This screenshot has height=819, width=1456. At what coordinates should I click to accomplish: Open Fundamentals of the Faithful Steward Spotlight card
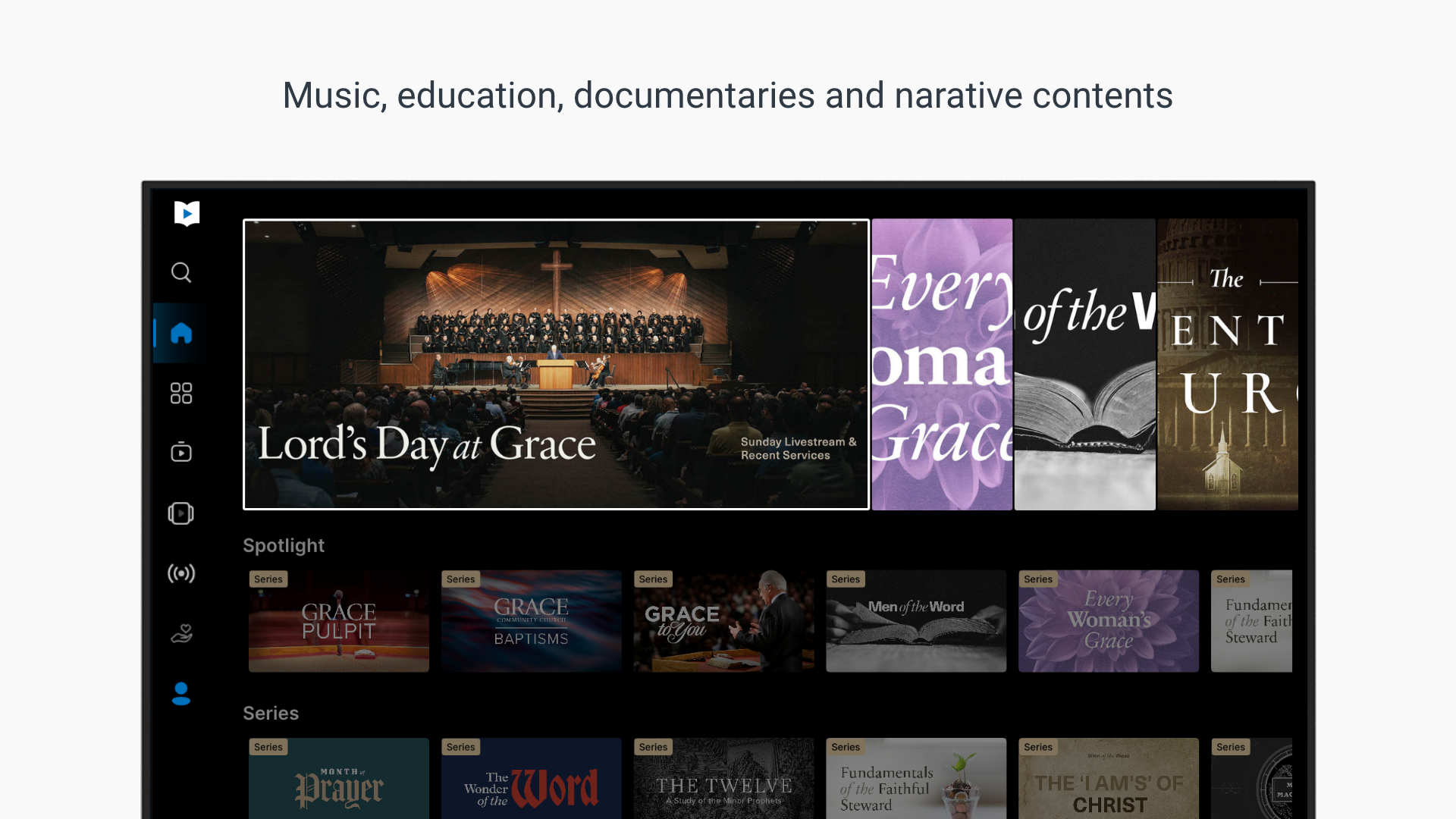pyautogui.click(x=1252, y=621)
